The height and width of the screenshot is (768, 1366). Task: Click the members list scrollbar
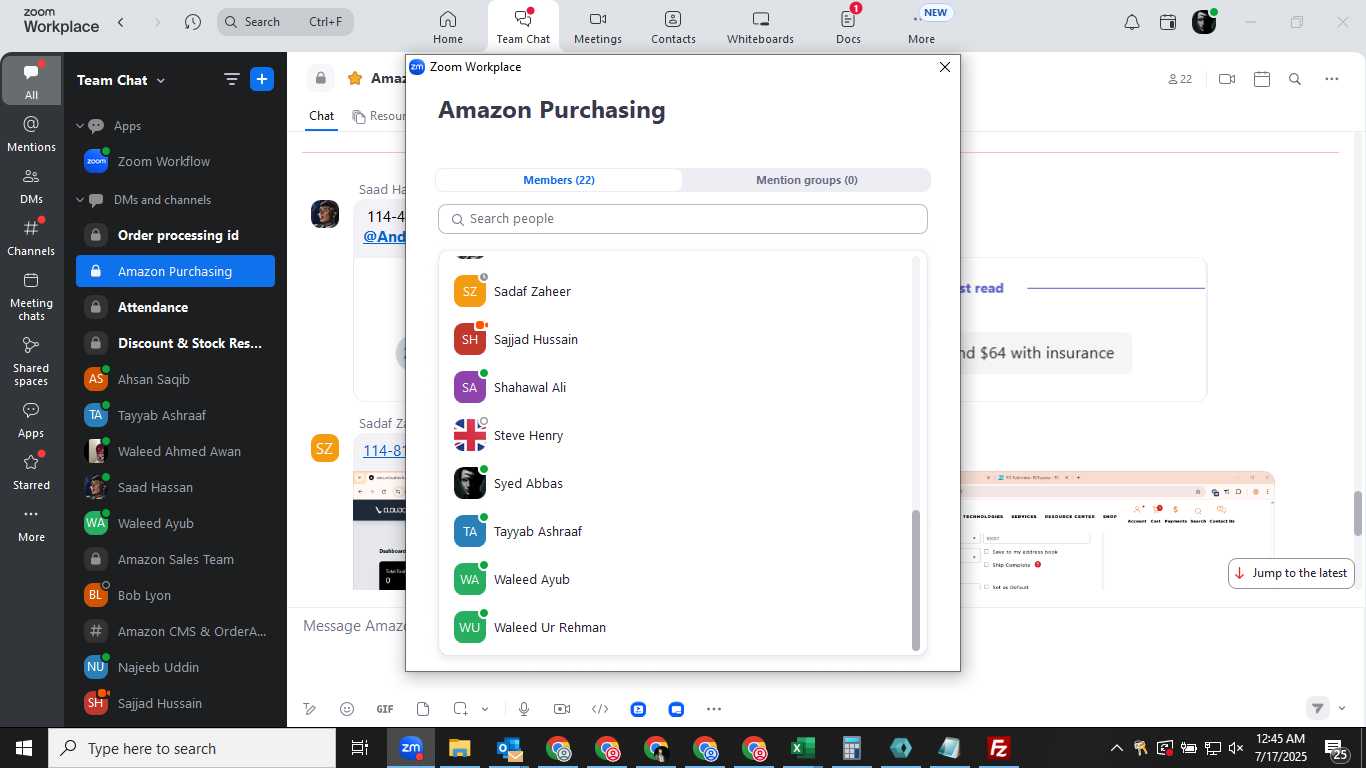tap(916, 580)
